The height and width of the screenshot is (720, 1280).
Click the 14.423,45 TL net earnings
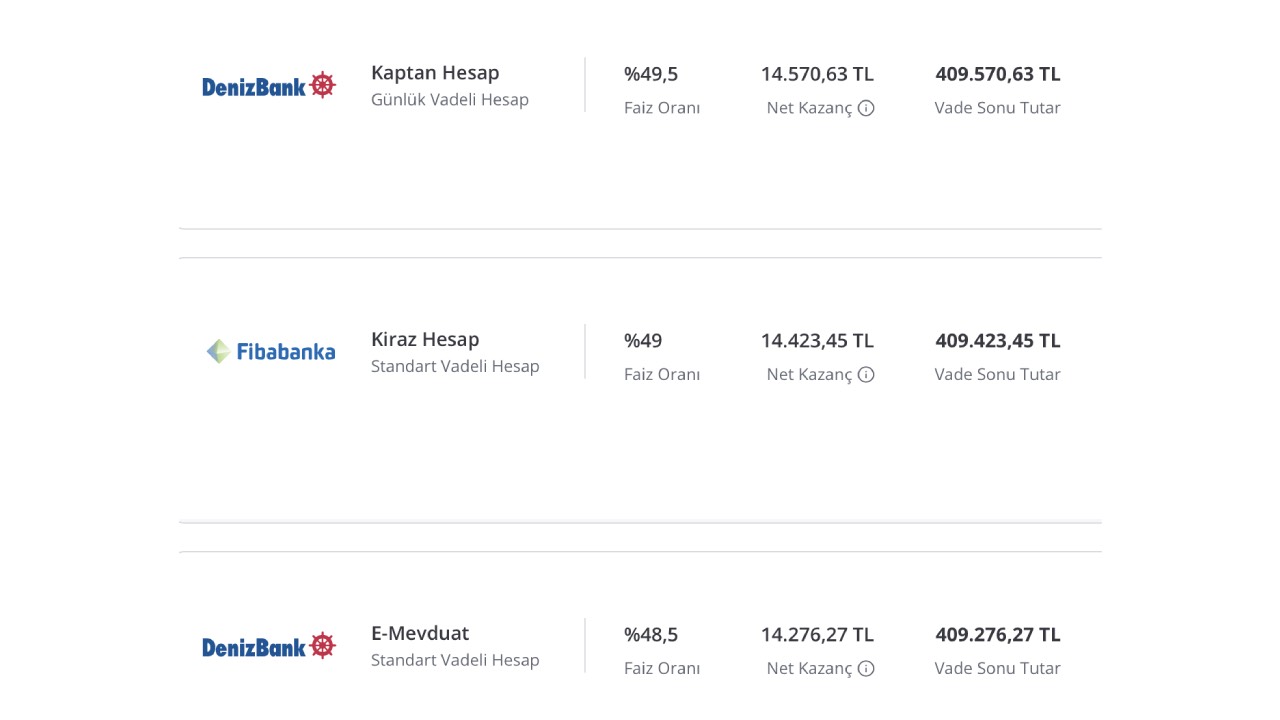[817, 340]
